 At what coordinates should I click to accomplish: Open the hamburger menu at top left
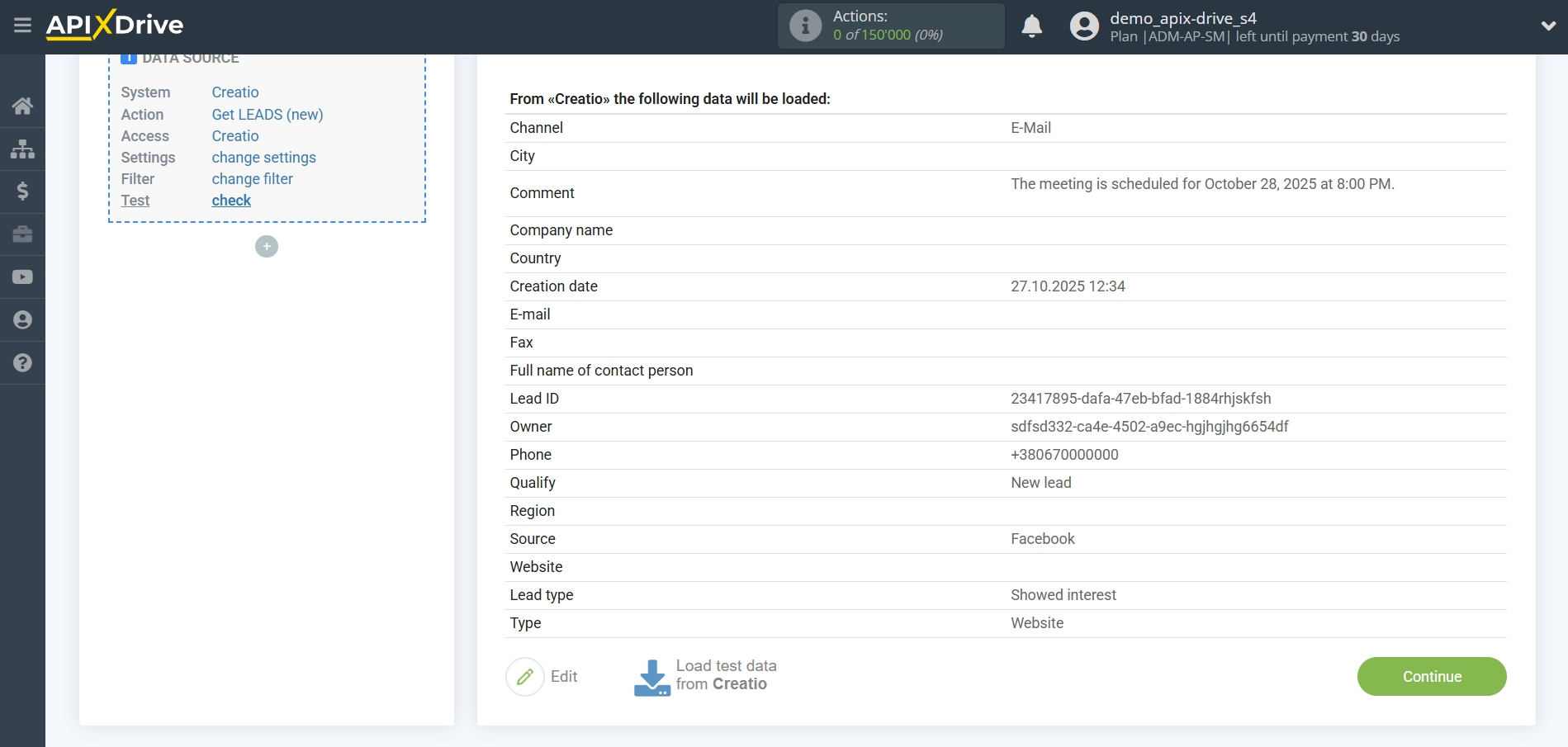[22, 25]
